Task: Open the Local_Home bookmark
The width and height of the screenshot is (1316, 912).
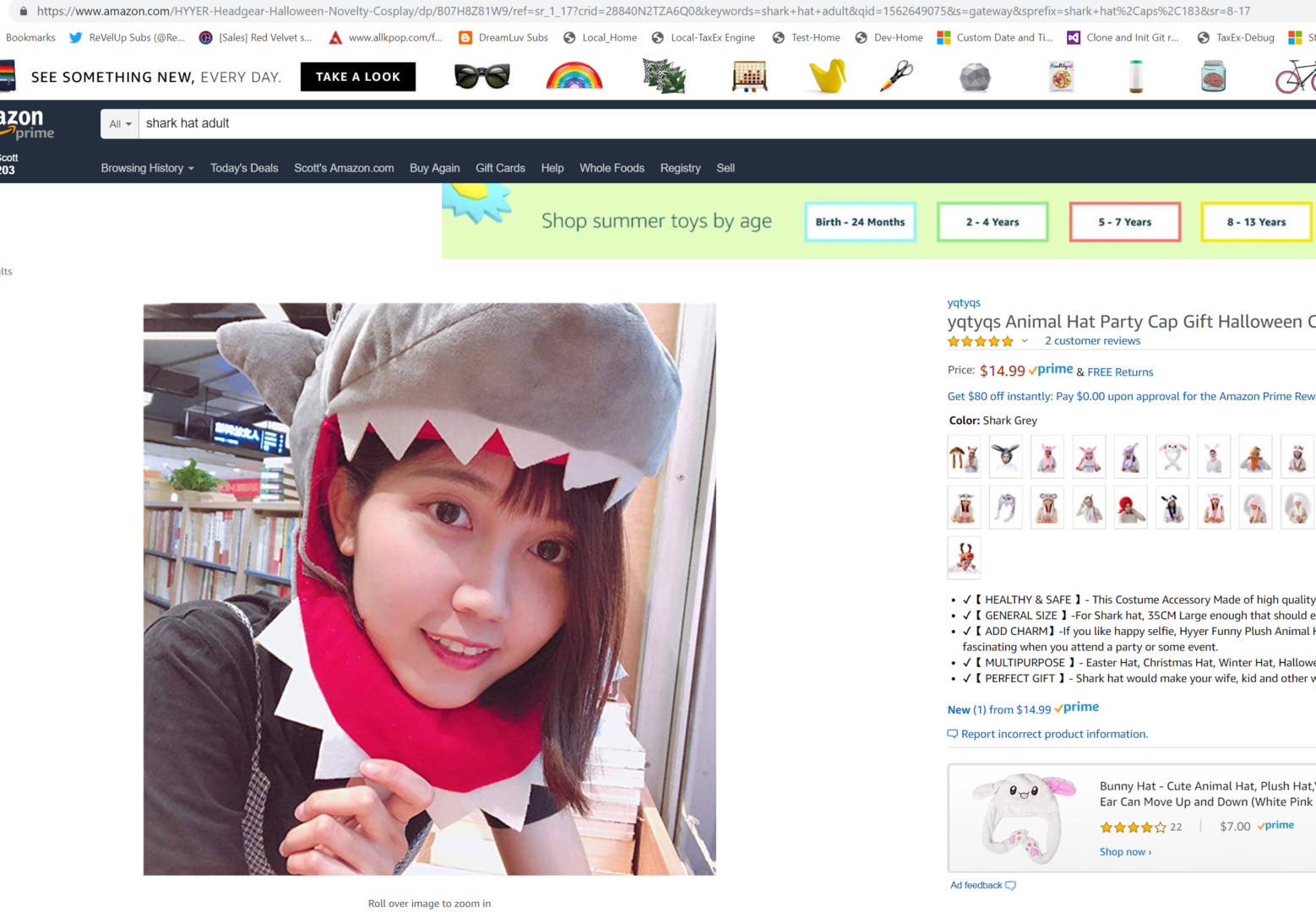Action: pos(600,37)
